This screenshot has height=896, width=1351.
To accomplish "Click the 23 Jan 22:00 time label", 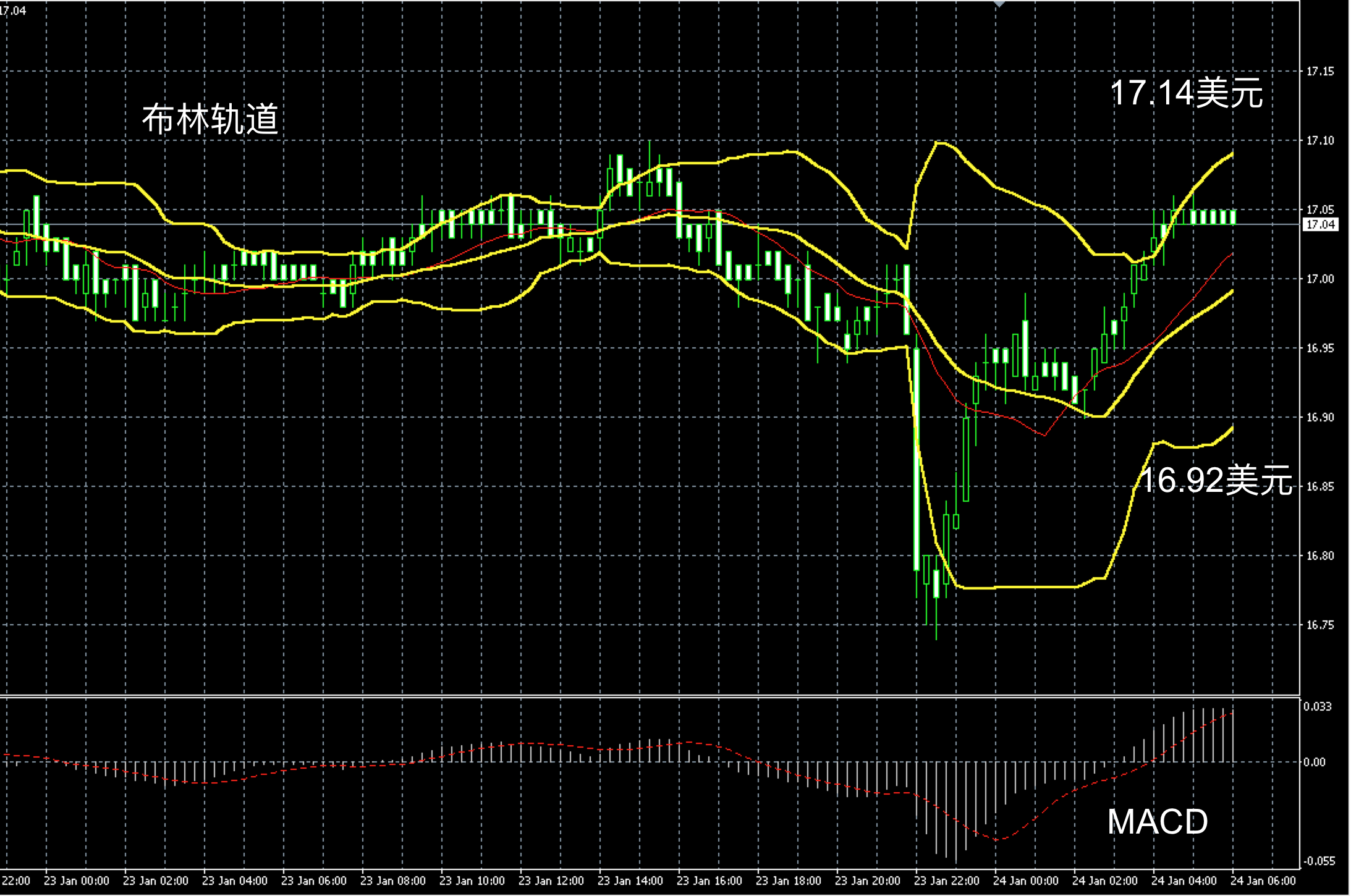I will (x=946, y=881).
